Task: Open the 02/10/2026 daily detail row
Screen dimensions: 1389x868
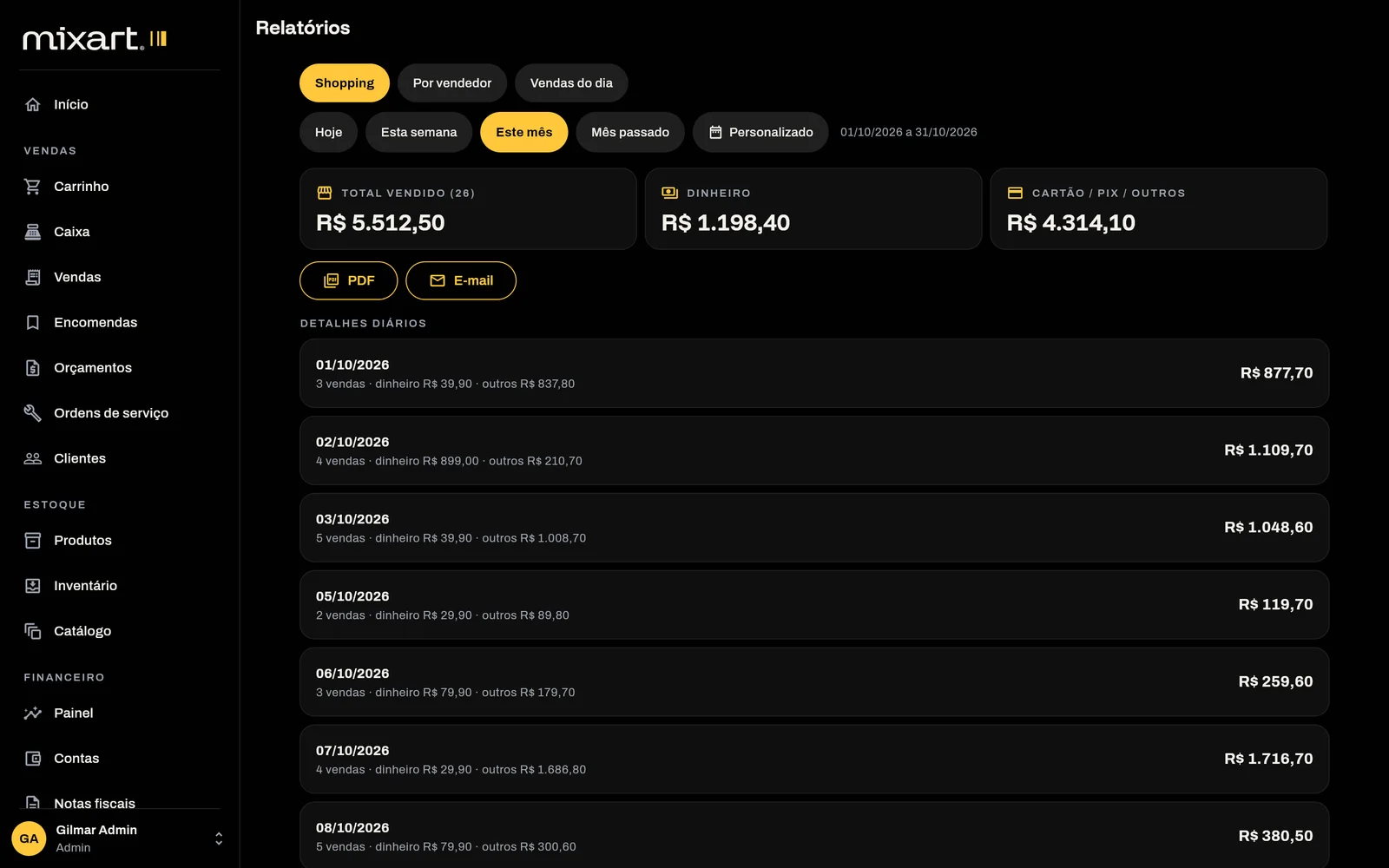Action: [814, 450]
